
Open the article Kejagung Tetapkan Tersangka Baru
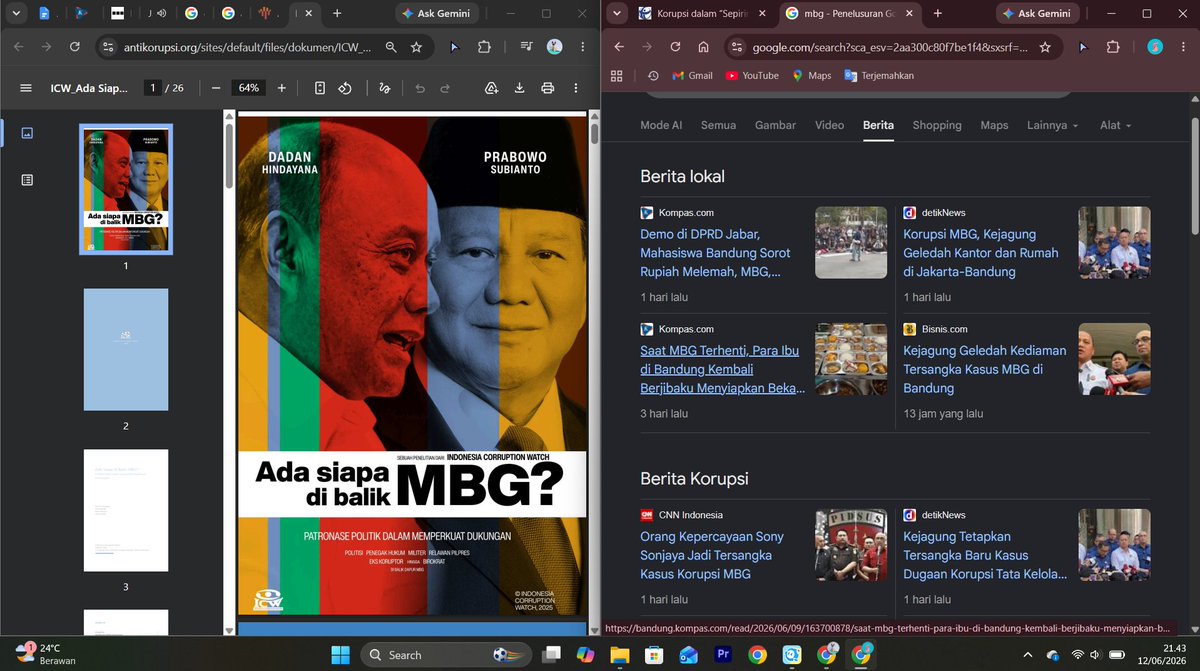coord(985,555)
